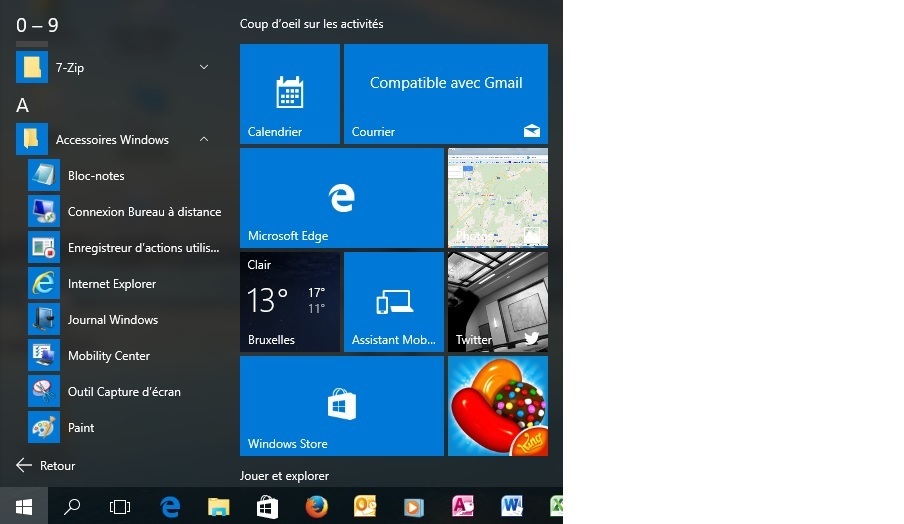The height and width of the screenshot is (524, 904).
Task: Click the 0 – 9 section header
Action: coord(37,25)
